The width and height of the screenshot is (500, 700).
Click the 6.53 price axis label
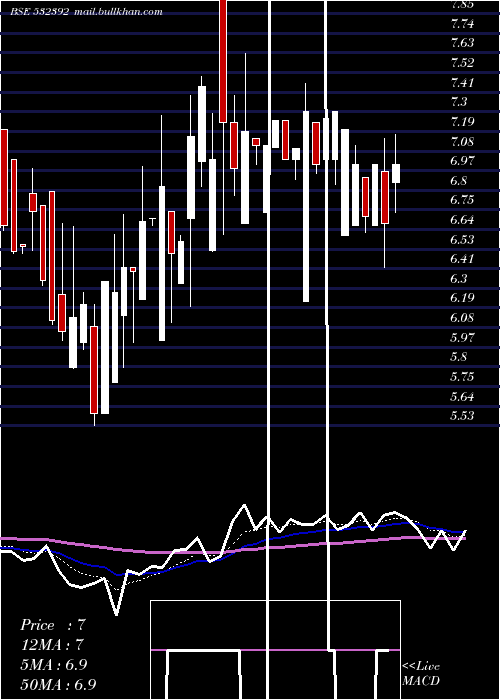462,239
